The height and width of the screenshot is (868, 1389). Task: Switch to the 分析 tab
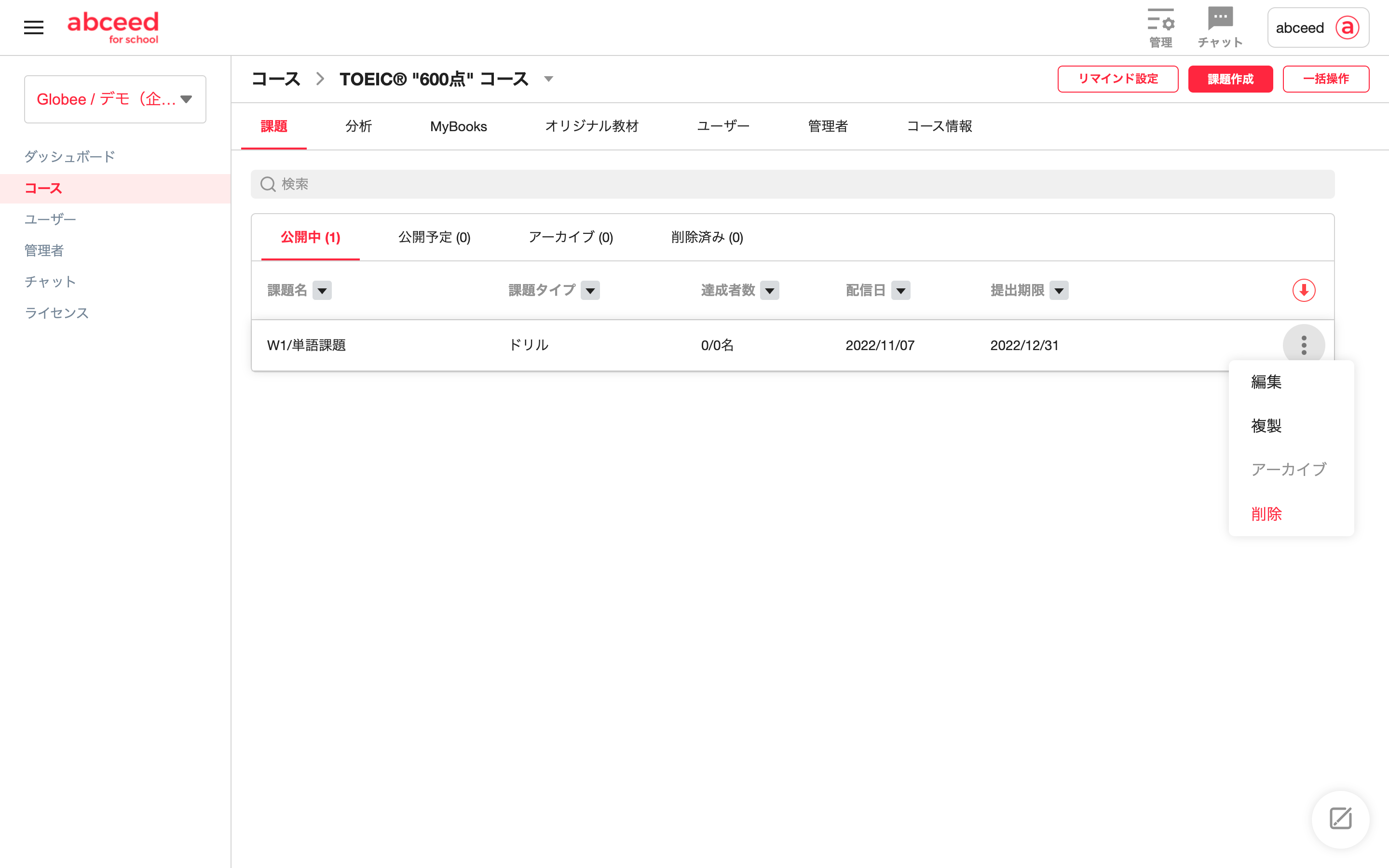coord(359,126)
